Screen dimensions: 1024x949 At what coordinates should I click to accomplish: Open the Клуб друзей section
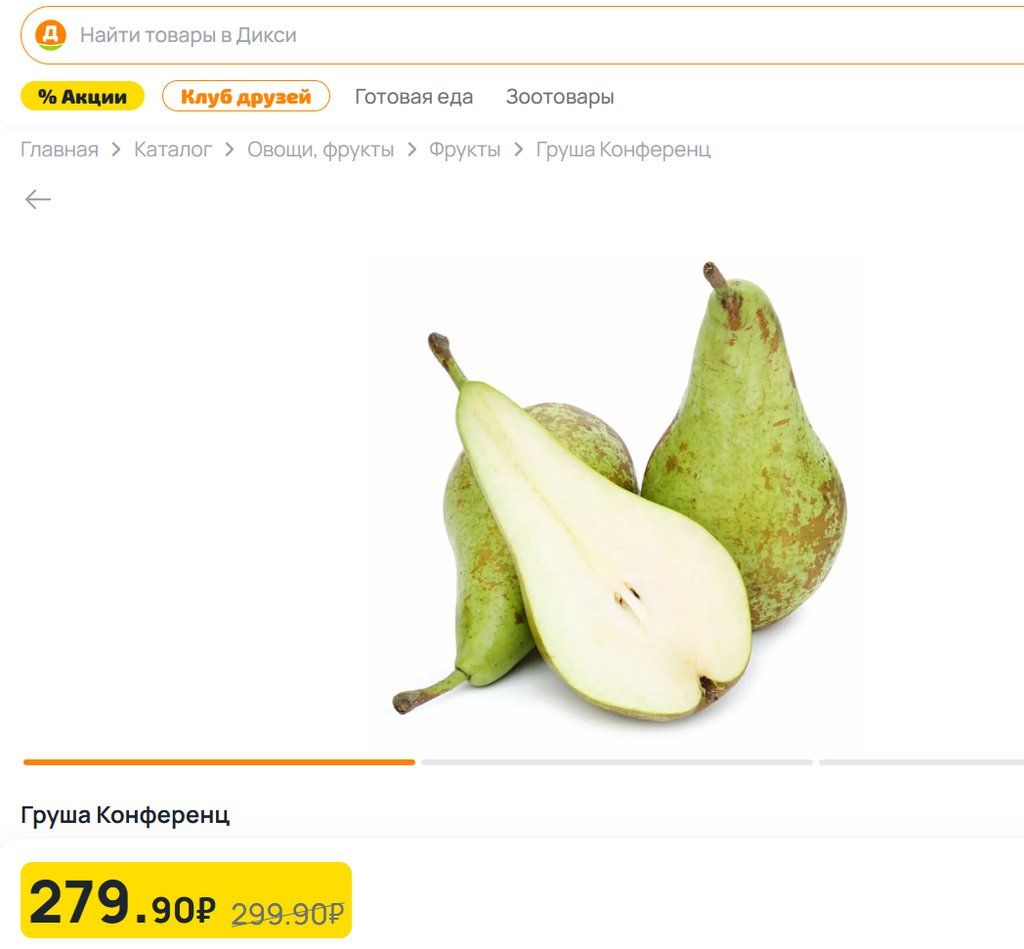[x=246, y=96]
